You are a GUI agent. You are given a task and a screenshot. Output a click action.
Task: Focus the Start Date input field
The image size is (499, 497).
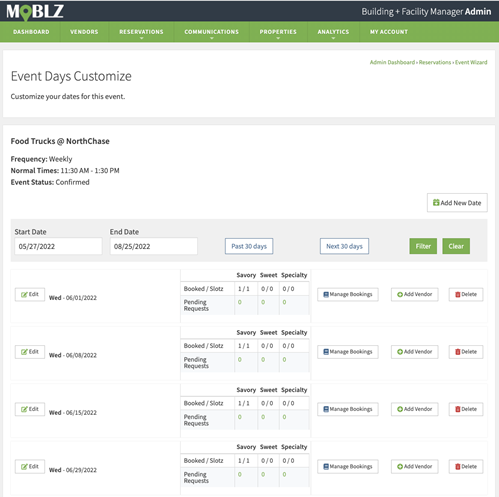[x=58, y=246]
